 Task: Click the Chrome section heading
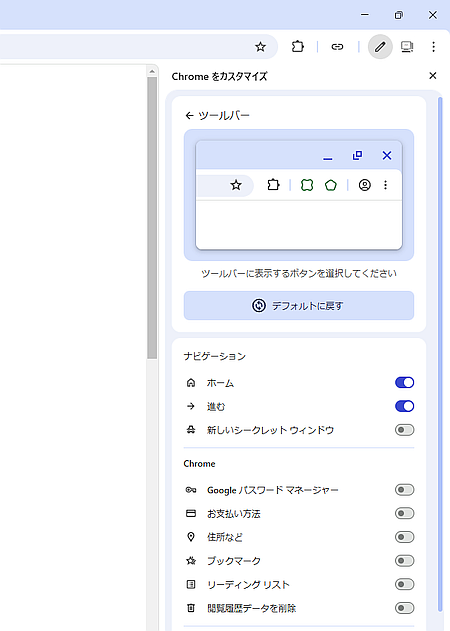click(x=199, y=464)
